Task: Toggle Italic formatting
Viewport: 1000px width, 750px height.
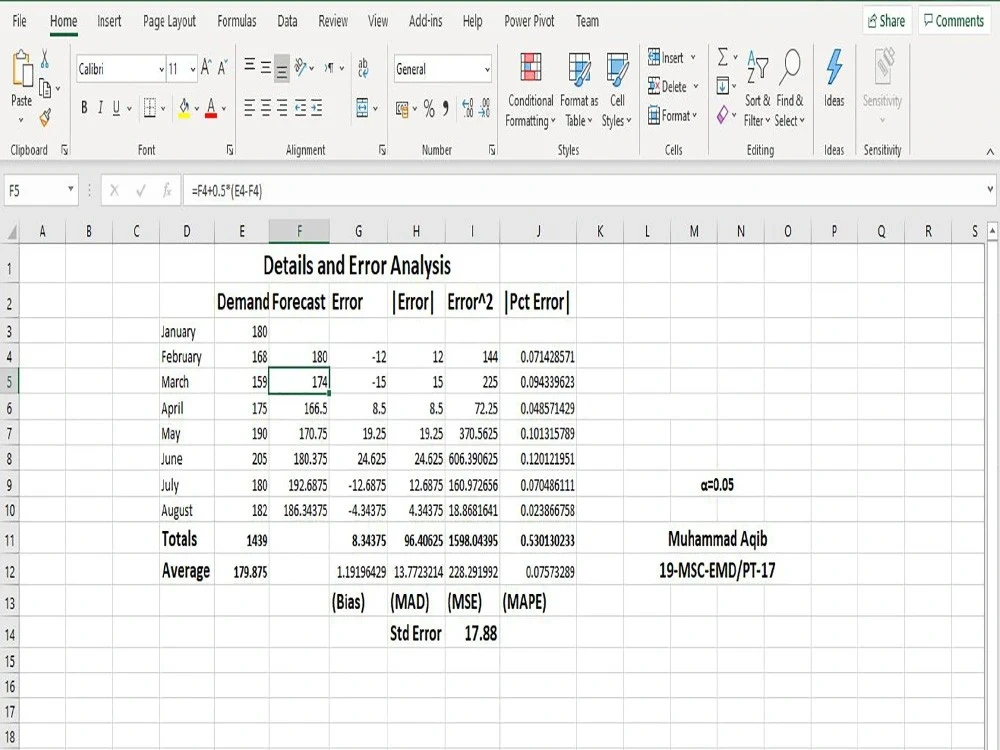Action: (100, 108)
